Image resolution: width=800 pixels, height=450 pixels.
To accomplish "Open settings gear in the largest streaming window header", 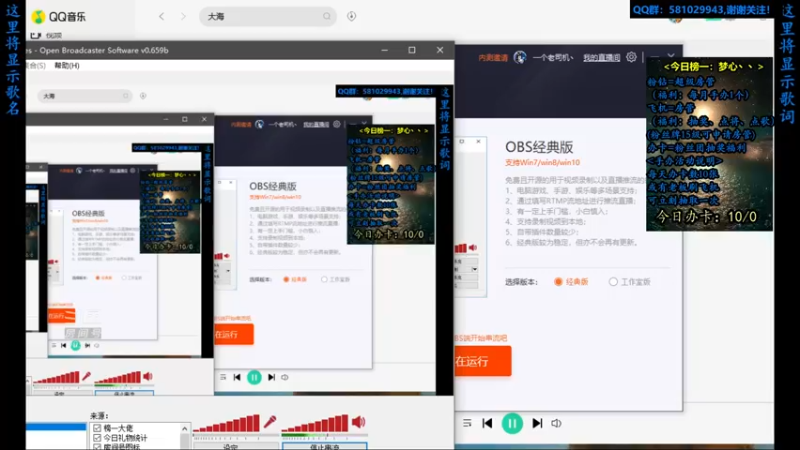I will pyautogui.click(x=631, y=57).
